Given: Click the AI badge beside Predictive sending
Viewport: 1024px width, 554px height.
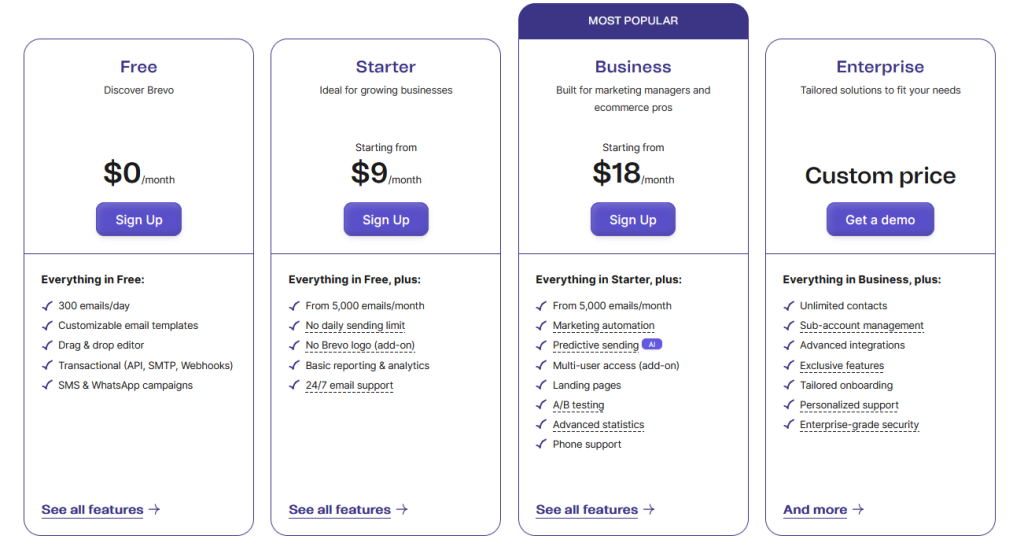Looking at the screenshot, I should (652, 345).
